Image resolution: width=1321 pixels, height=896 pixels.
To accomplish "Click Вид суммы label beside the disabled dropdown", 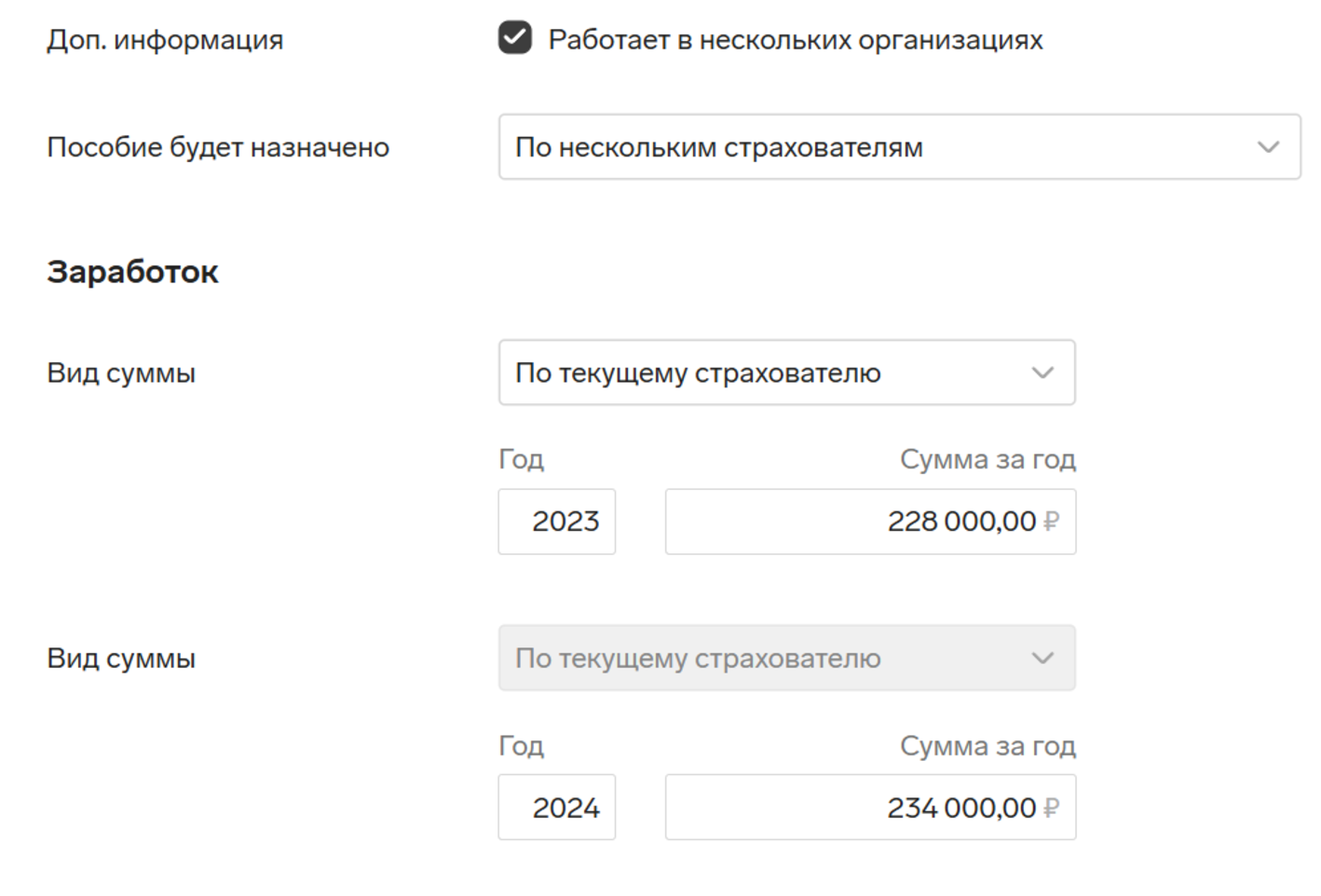I will [121, 658].
